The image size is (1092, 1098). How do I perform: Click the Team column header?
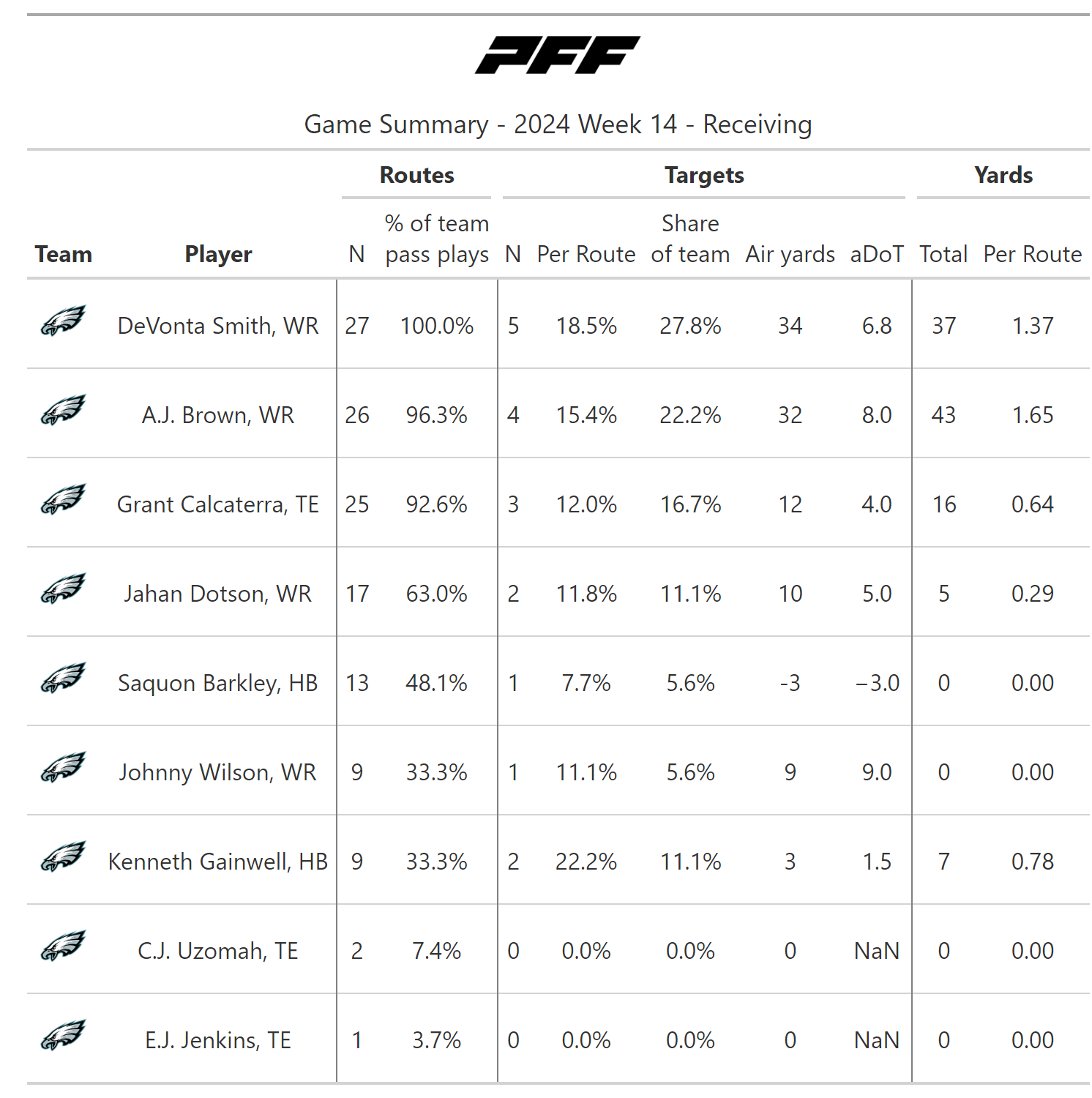64,254
